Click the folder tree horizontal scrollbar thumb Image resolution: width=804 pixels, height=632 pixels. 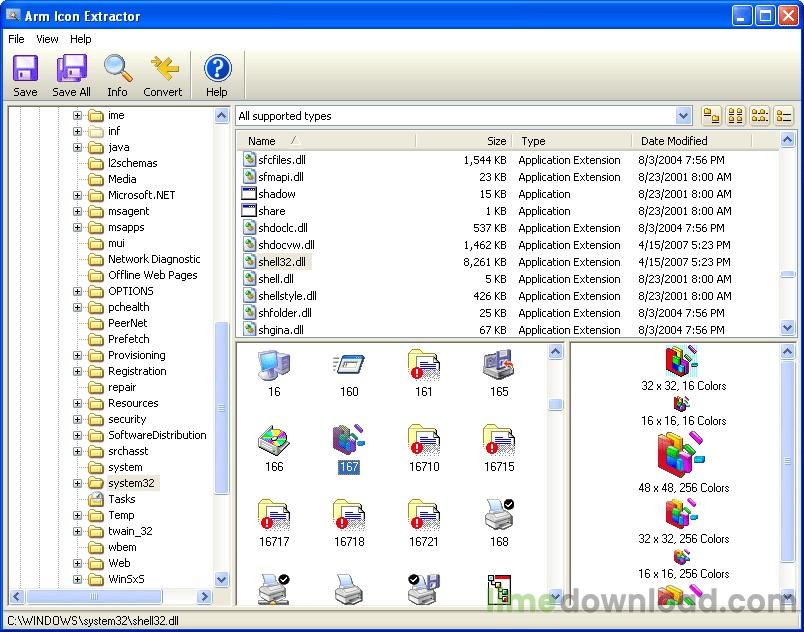pos(94,597)
